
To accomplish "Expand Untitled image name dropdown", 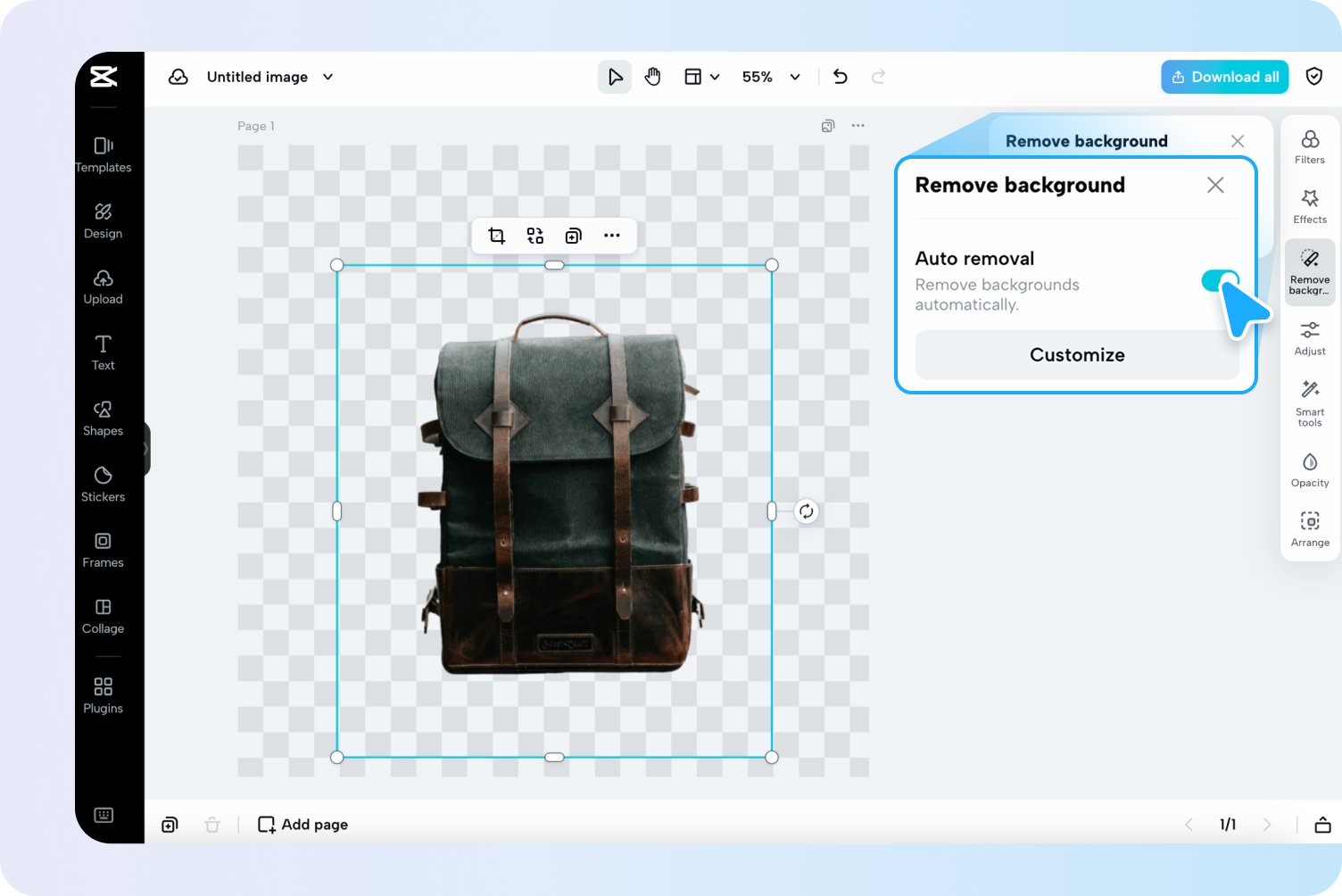I will point(327,77).
